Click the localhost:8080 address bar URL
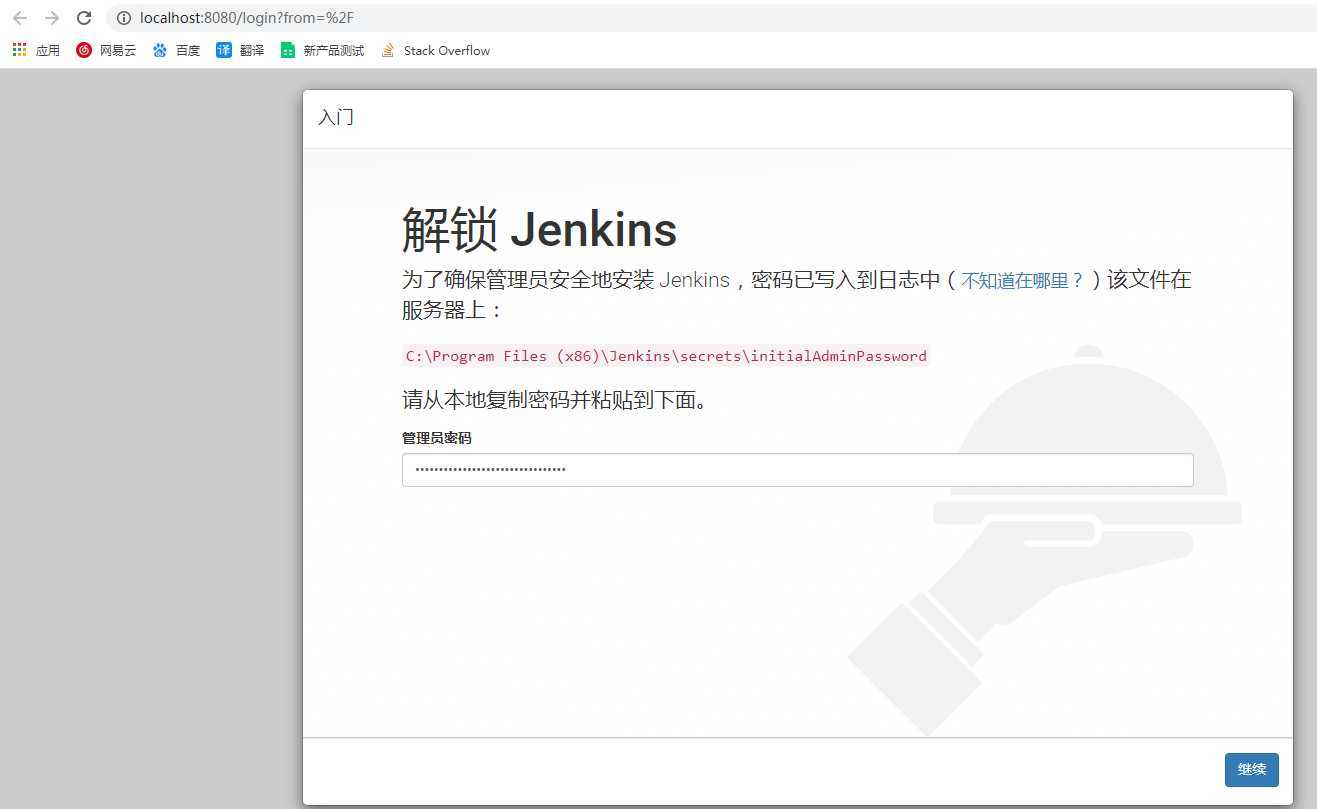The width and height of the screenshot is (1317, 809). [247, 18]
